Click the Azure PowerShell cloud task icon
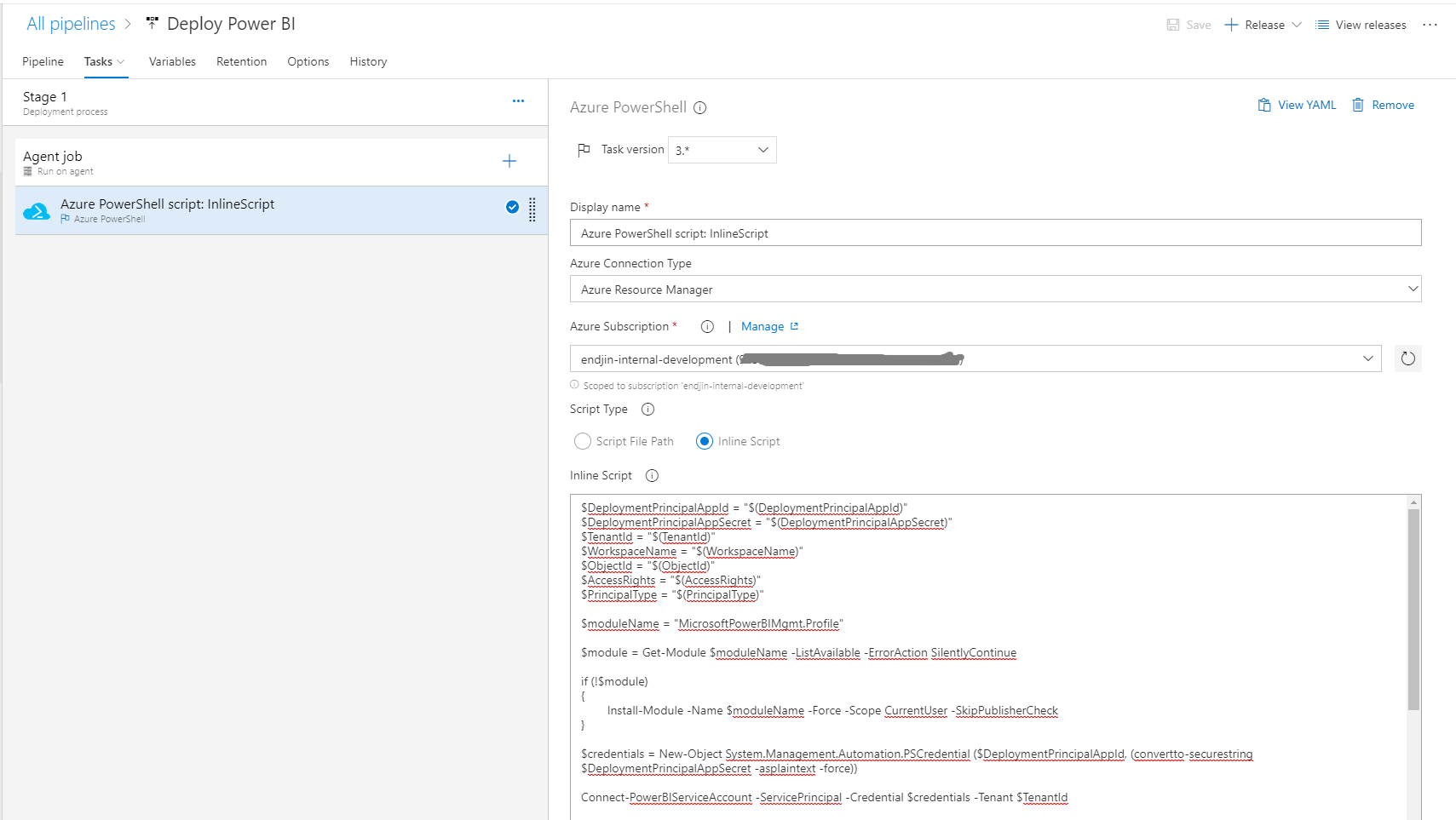Viewport: 1456px width, 820px height. tap(37, 210)
